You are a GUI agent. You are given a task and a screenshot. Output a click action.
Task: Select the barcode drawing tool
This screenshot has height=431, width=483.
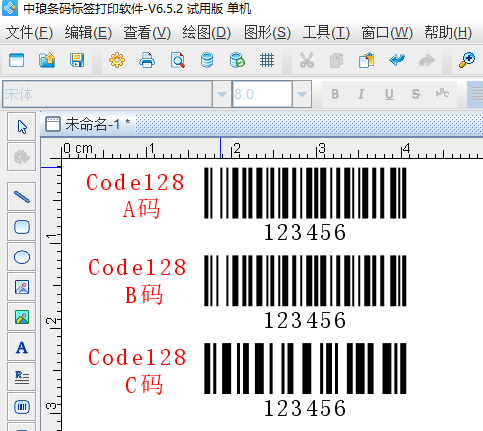(22, 407)
